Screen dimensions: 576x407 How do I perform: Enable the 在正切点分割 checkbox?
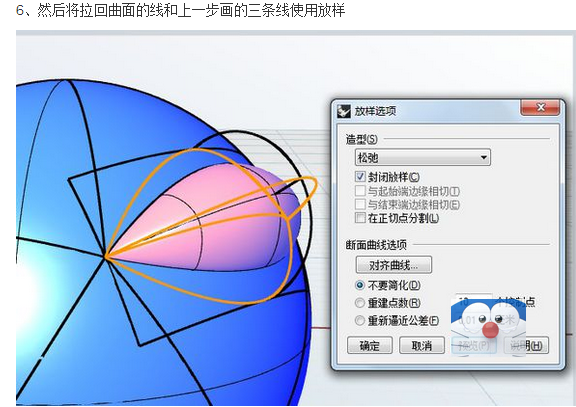(360, 218)
